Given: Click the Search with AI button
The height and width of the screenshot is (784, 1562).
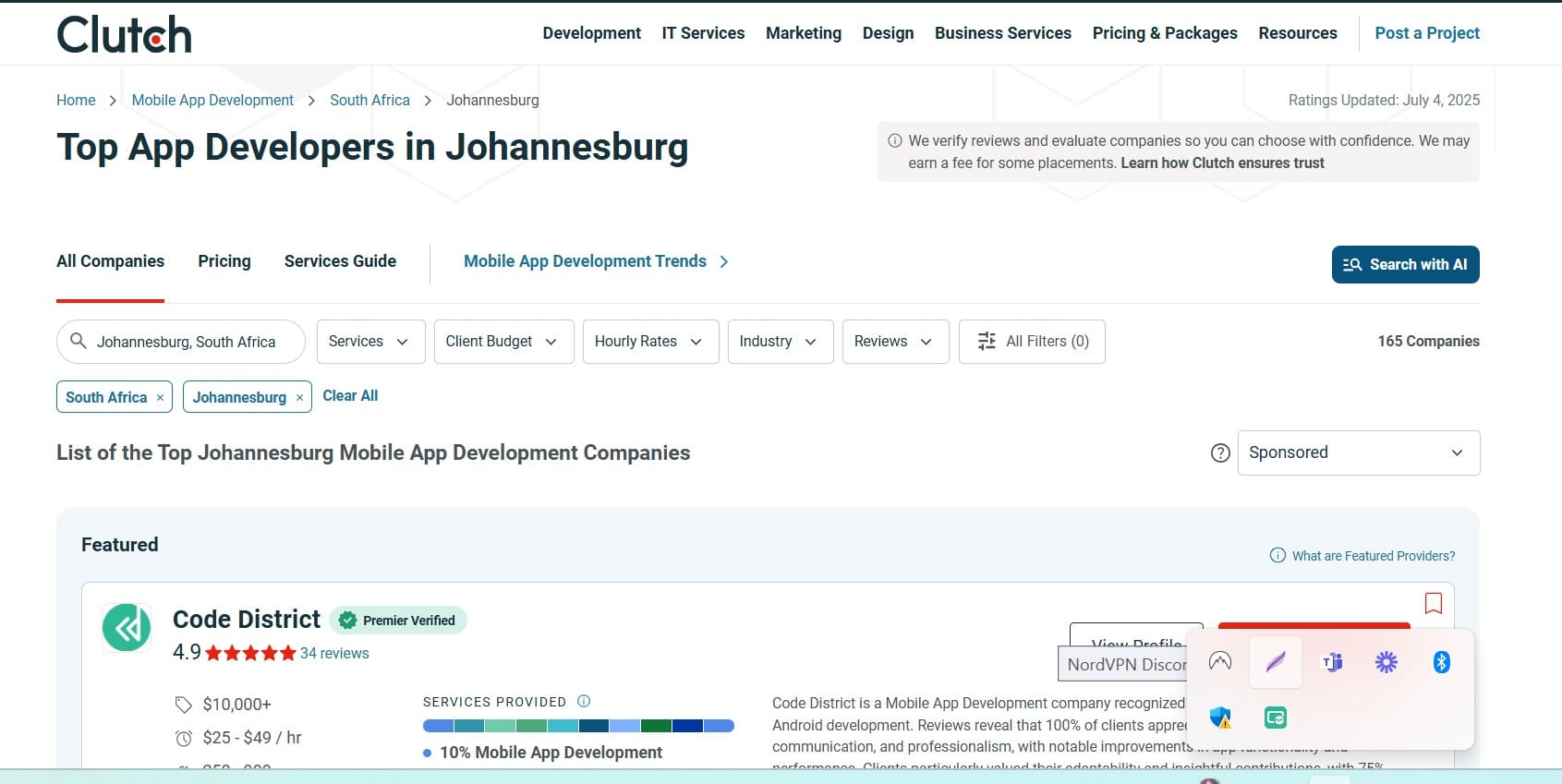Looking at the screenshot, I should 1405,264.
